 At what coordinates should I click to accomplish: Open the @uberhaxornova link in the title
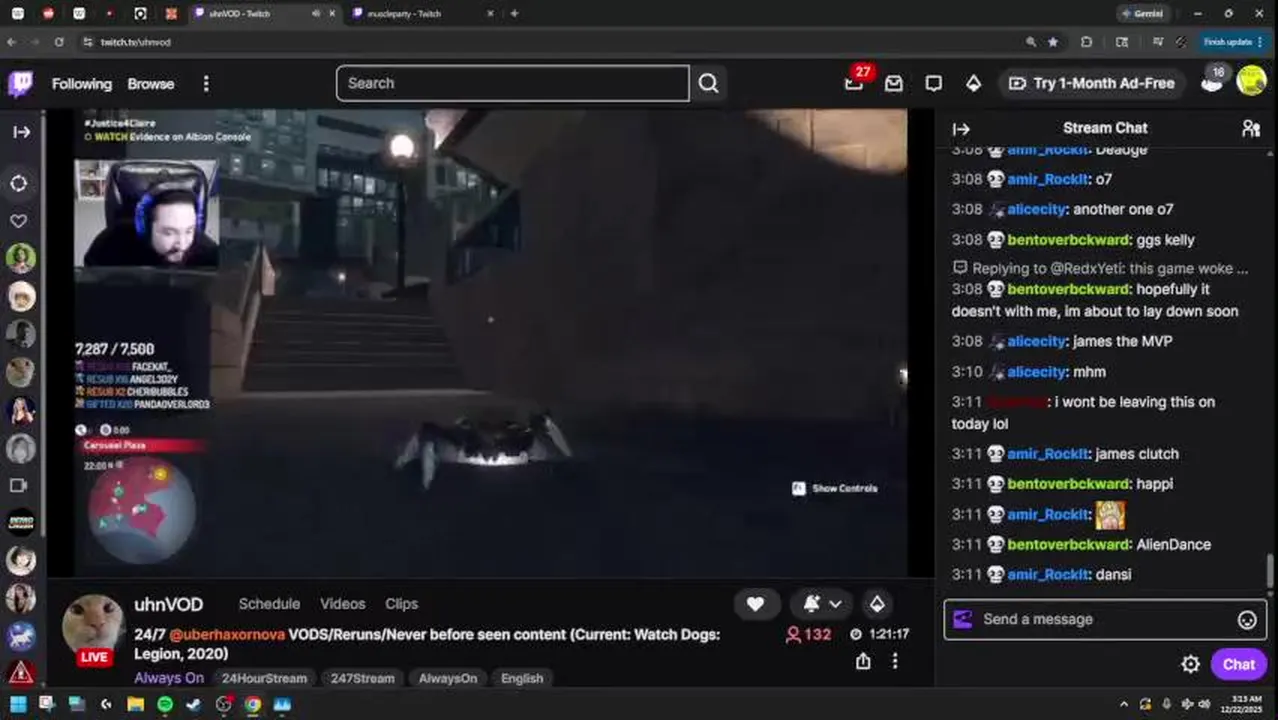click(227, 634)
